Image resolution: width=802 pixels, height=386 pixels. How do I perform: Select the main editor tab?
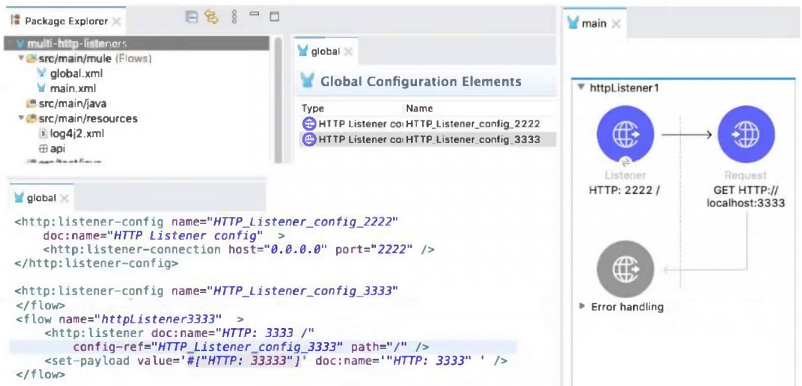[x=594, y=24]
